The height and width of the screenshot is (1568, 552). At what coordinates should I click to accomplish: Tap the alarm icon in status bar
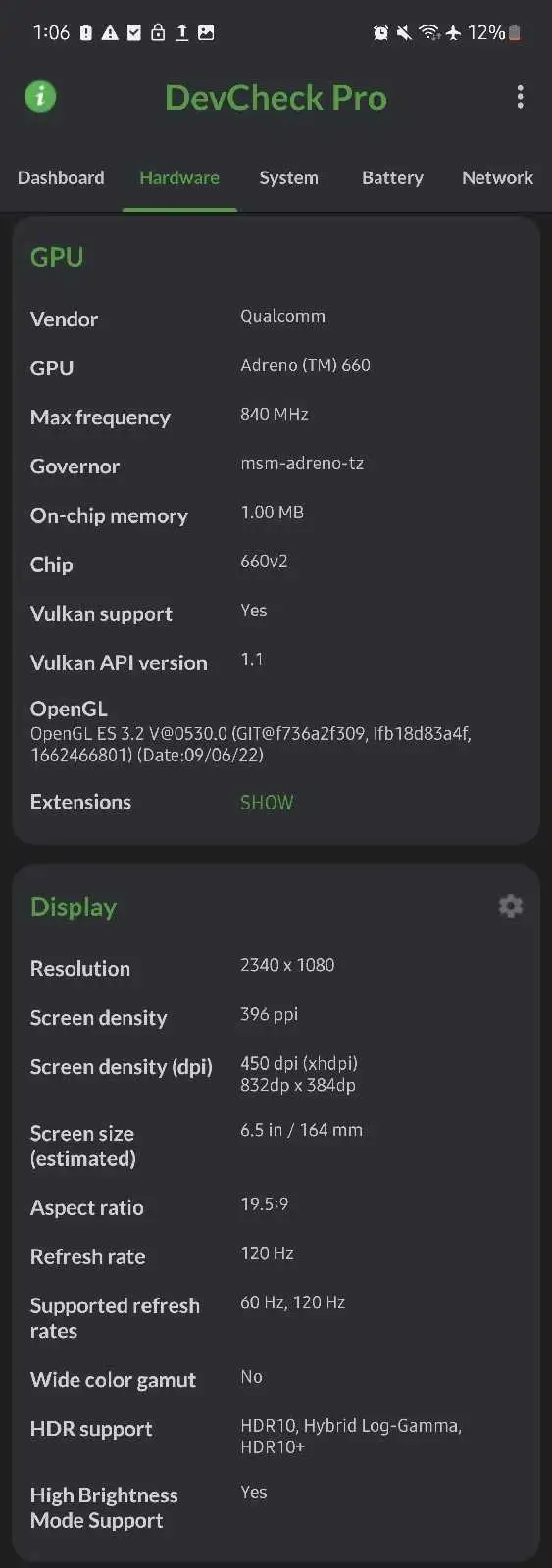(380, 33)
